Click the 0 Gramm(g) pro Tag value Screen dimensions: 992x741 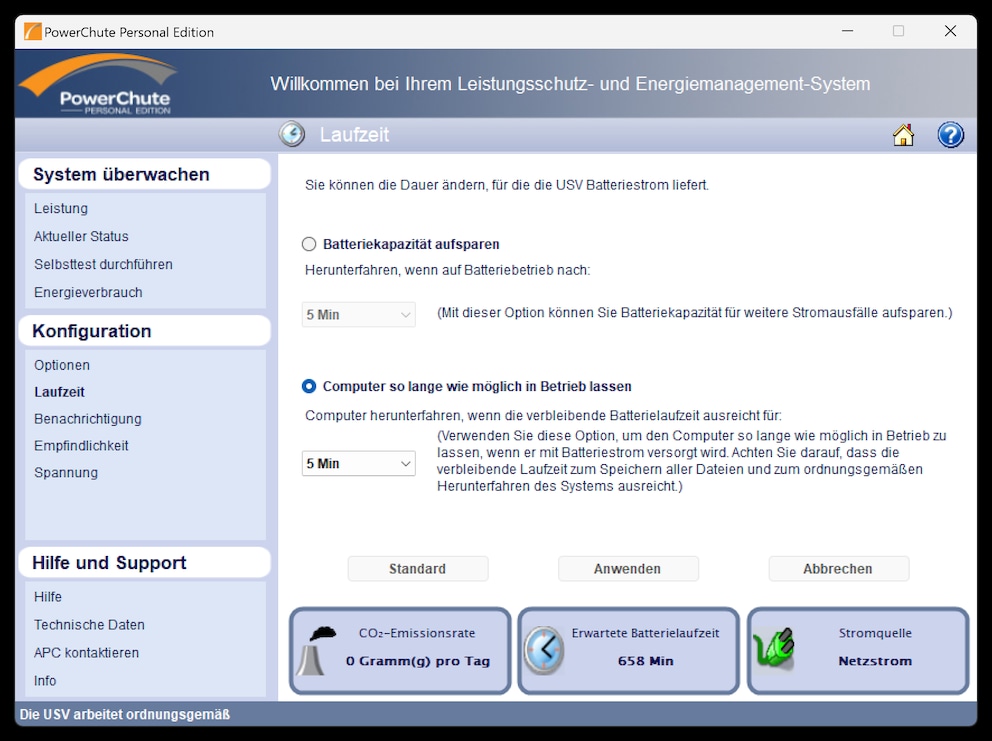coord(418,661)
